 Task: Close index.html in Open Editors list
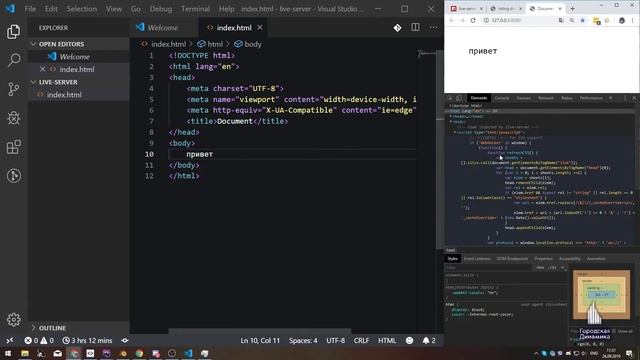pyautogui.click(x=42, y=69)
